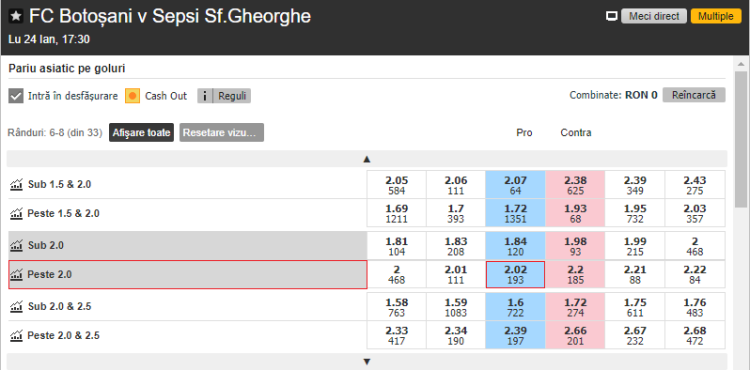This screenshot has height=370, width=750.
Task: Click Reîncarcă button
Action: click(x=694, y=95)
